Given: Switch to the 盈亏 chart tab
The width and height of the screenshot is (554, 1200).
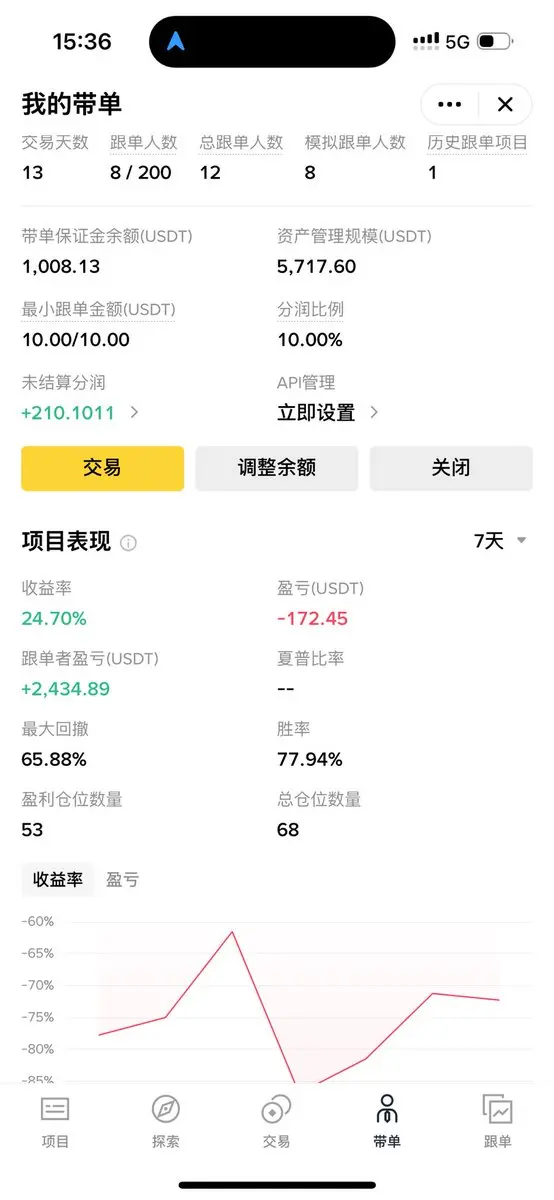Looking at the screenshot, I should click(x=123, y=880).
